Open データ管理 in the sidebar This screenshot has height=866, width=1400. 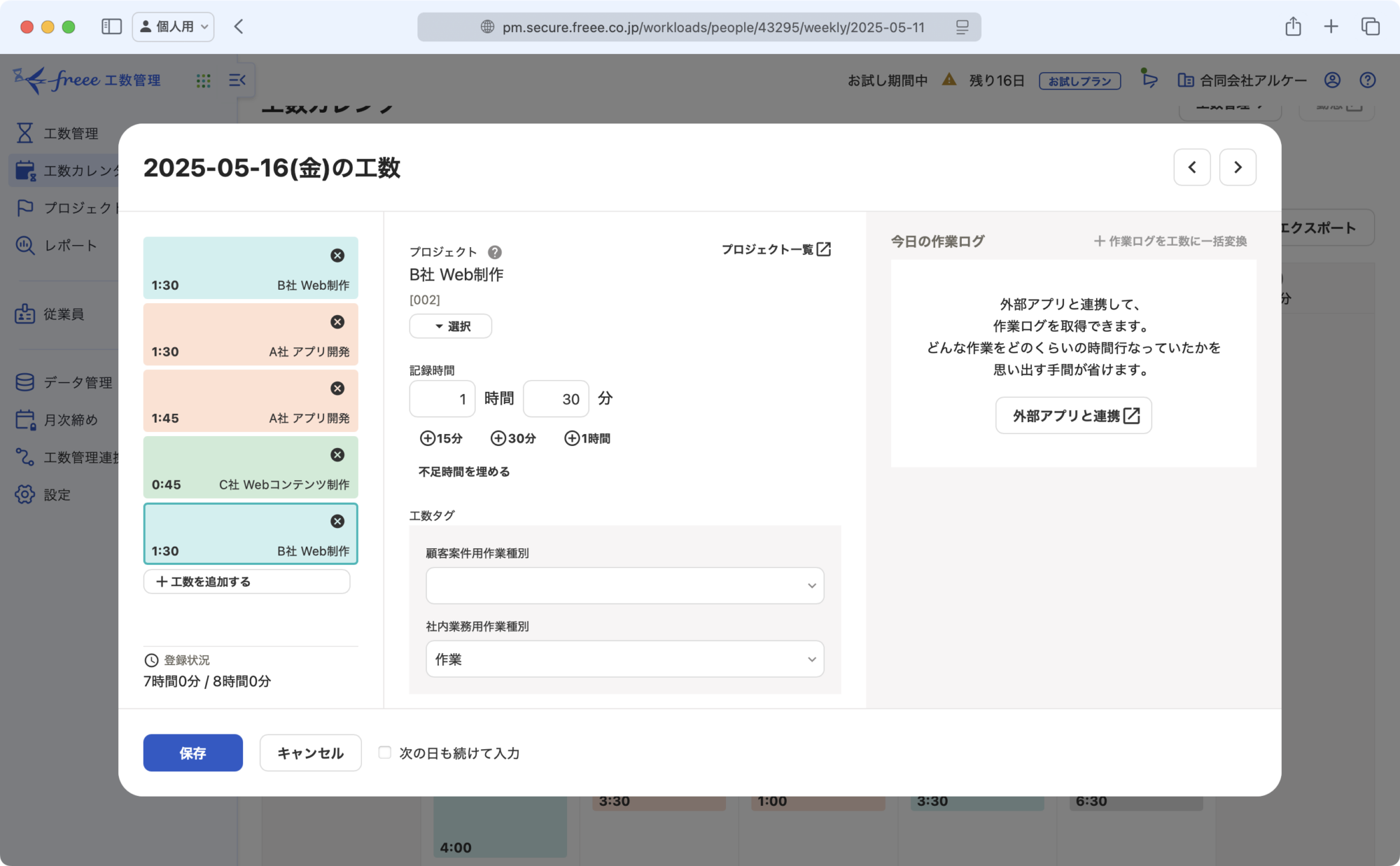point(65,382)
